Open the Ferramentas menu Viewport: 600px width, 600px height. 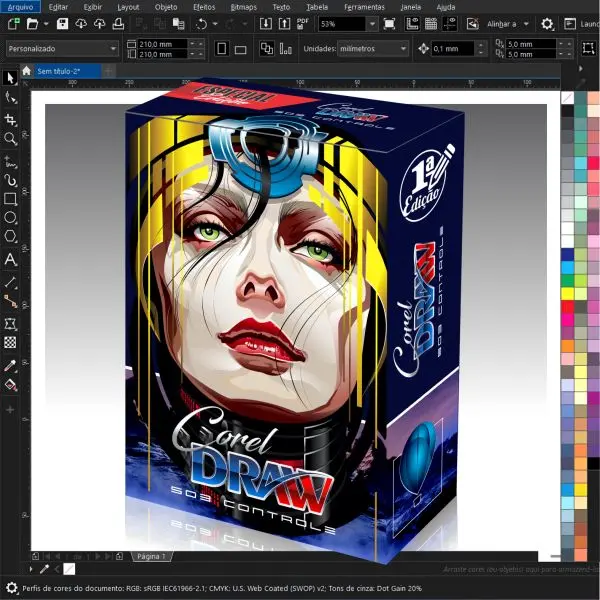[363, 6]
